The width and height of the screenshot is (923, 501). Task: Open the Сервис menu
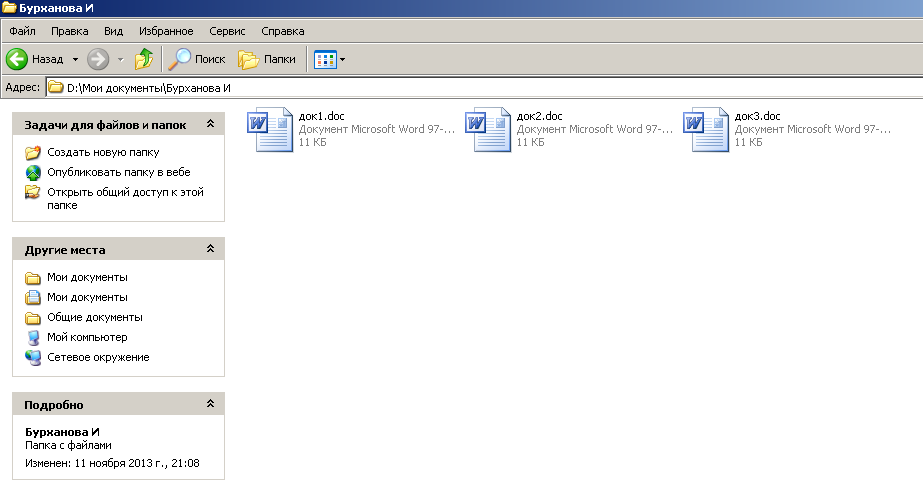click(227, 31)
